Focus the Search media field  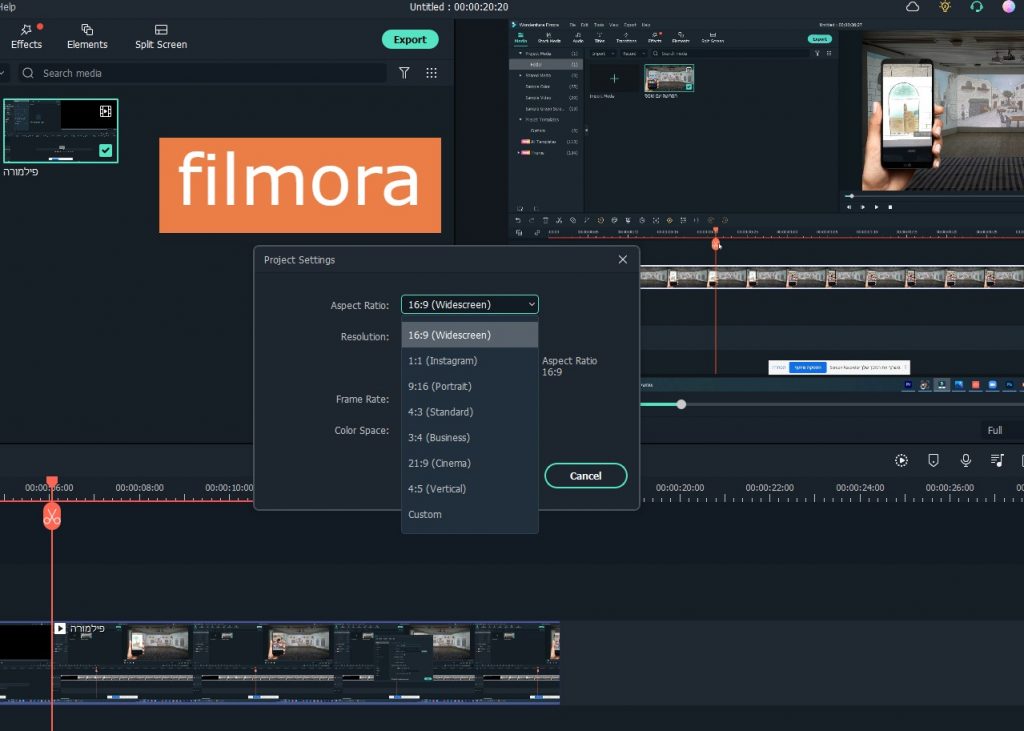pyautogui.click(x=202, y=73)
